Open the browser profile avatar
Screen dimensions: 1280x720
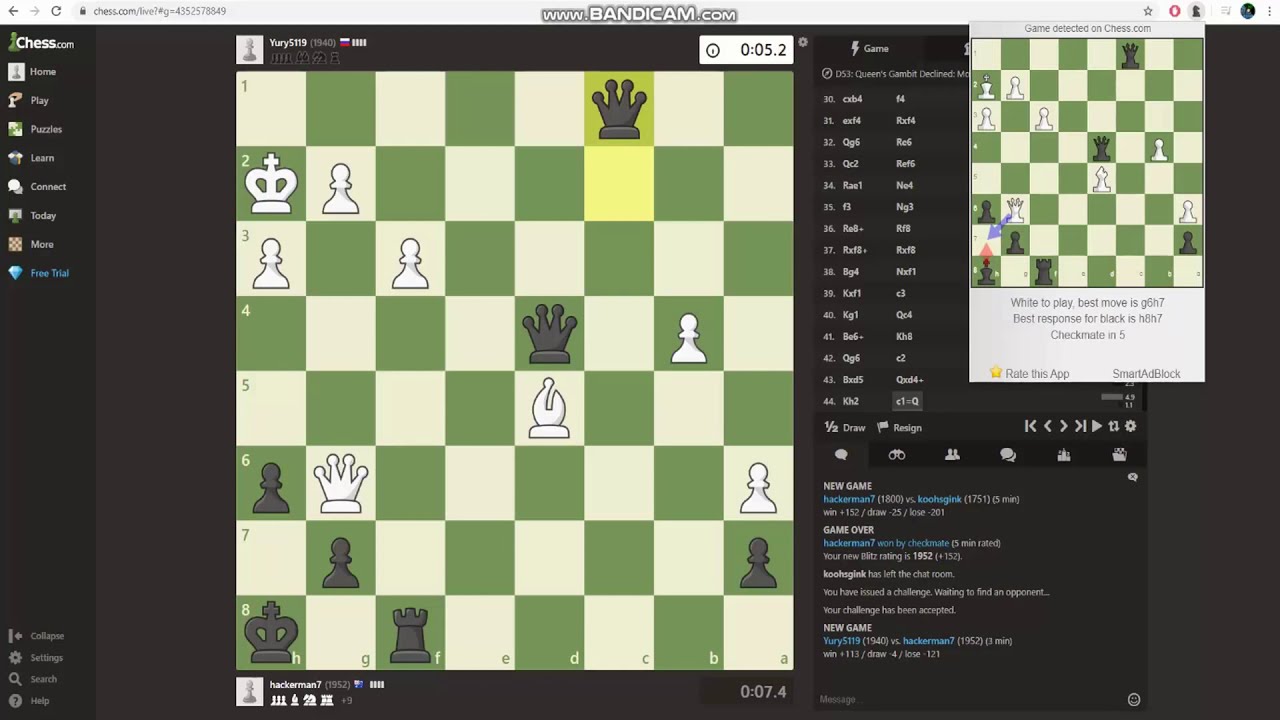(1248, 11)
